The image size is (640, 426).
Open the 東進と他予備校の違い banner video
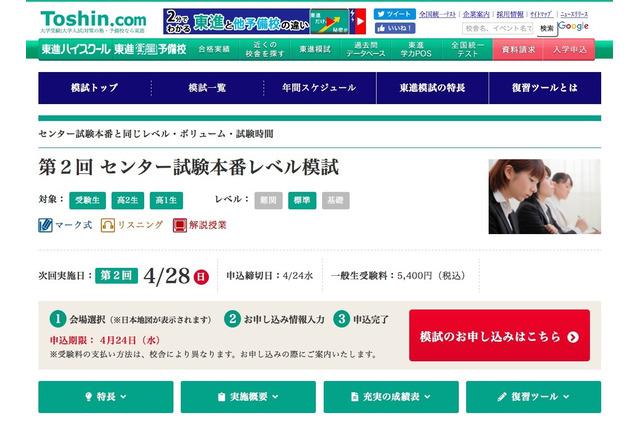tap(264, 21)
